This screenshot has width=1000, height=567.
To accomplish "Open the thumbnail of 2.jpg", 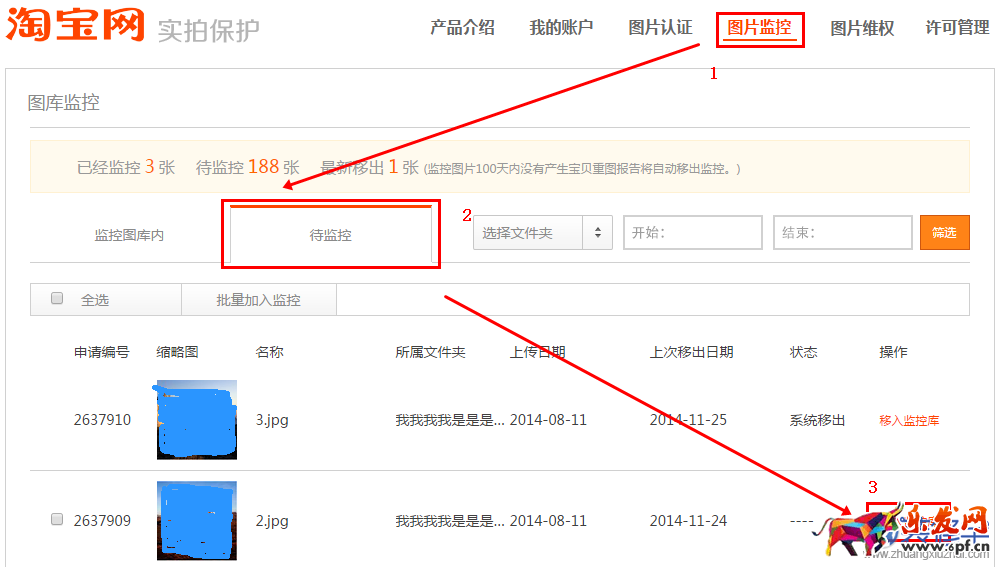I will click(197, 520).
